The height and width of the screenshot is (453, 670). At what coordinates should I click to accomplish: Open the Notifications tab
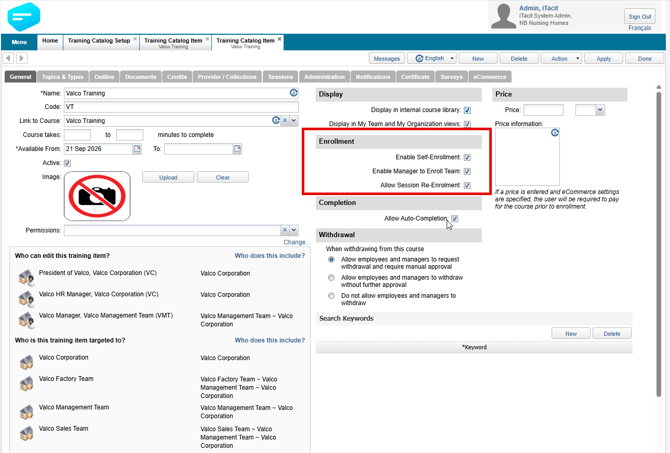click(373, 77)
